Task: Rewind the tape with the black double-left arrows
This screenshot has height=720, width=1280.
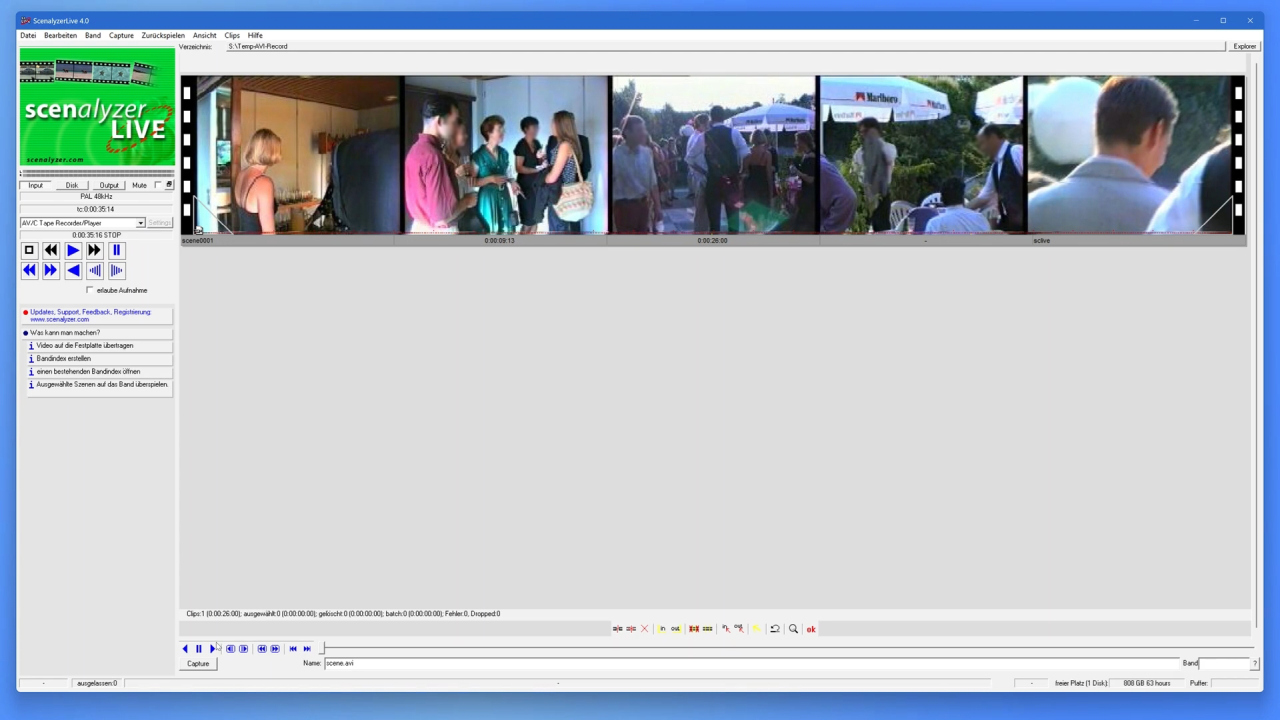Action: pos(51,250)
